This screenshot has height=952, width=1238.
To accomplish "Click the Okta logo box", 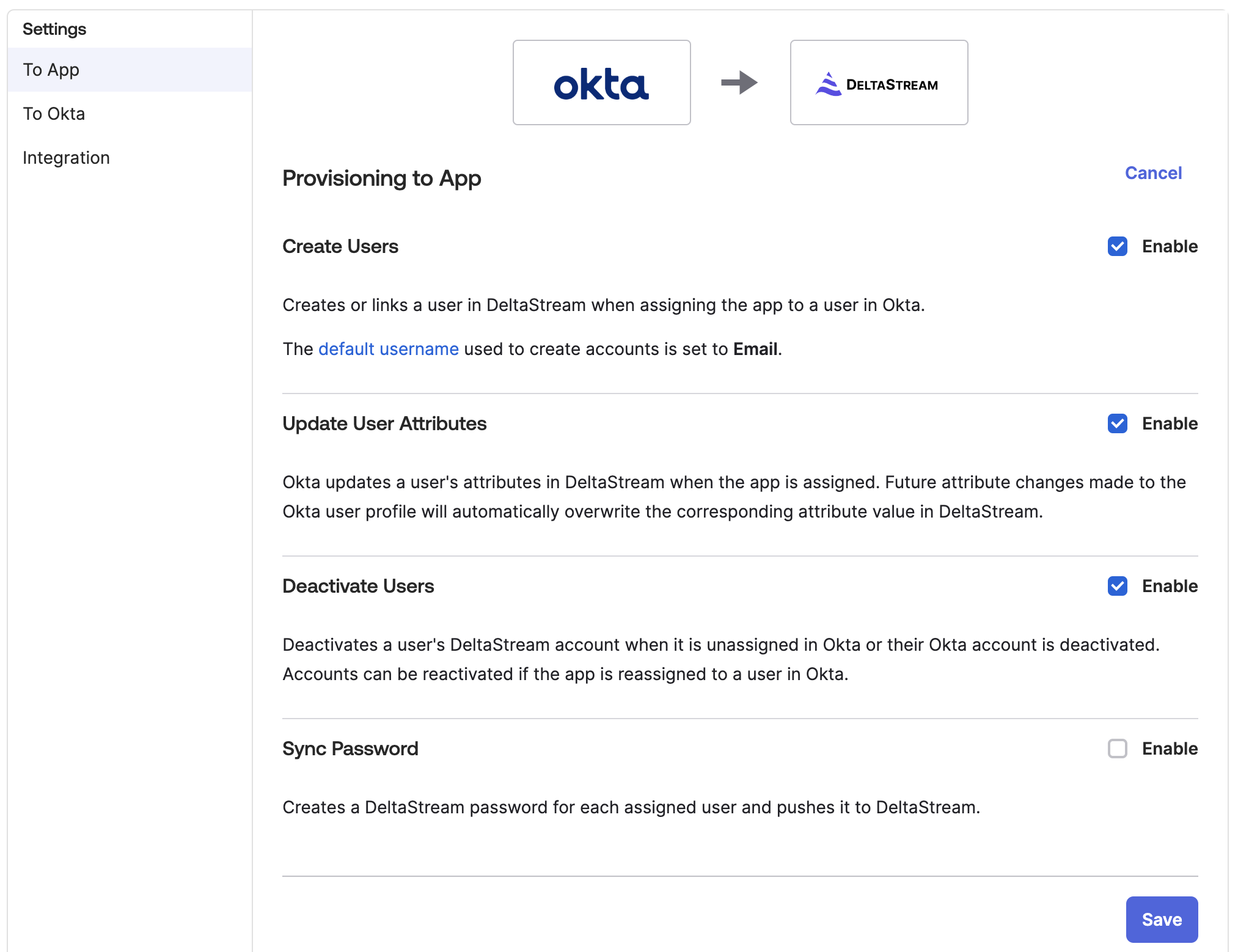I will [601, 82].
